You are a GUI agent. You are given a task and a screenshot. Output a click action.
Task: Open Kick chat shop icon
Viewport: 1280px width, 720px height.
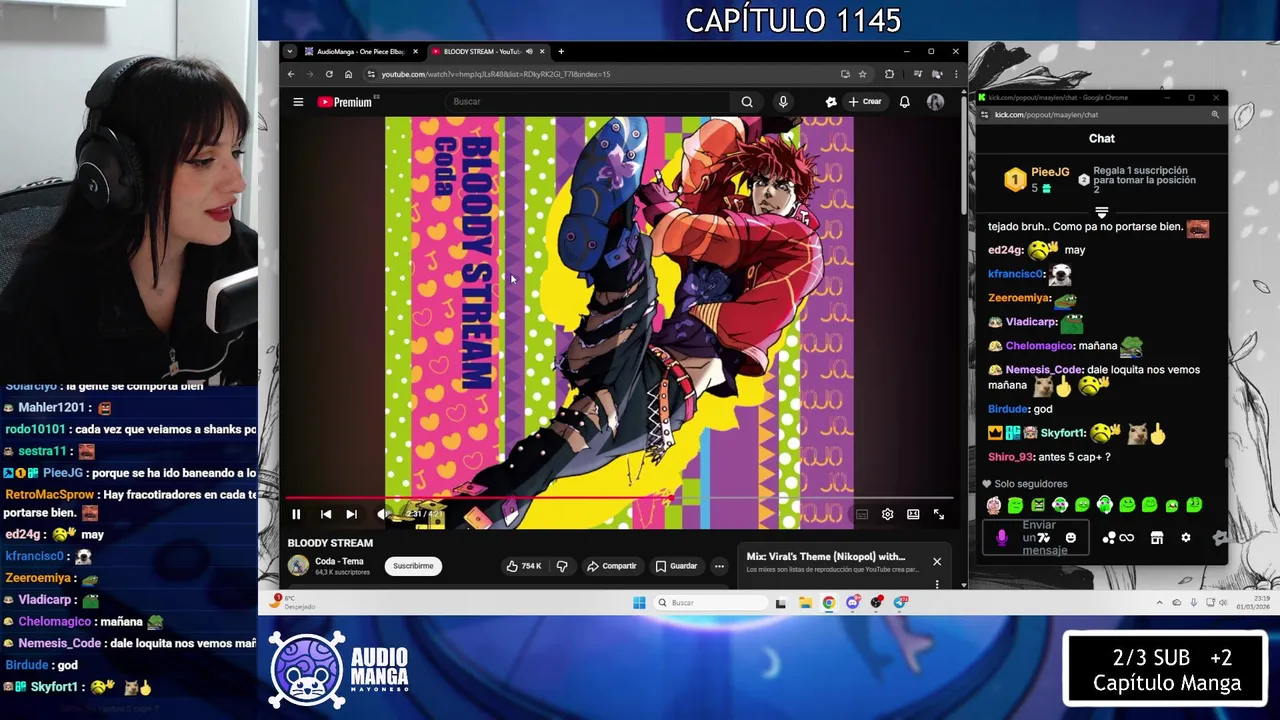click(x=1157, y=538)
